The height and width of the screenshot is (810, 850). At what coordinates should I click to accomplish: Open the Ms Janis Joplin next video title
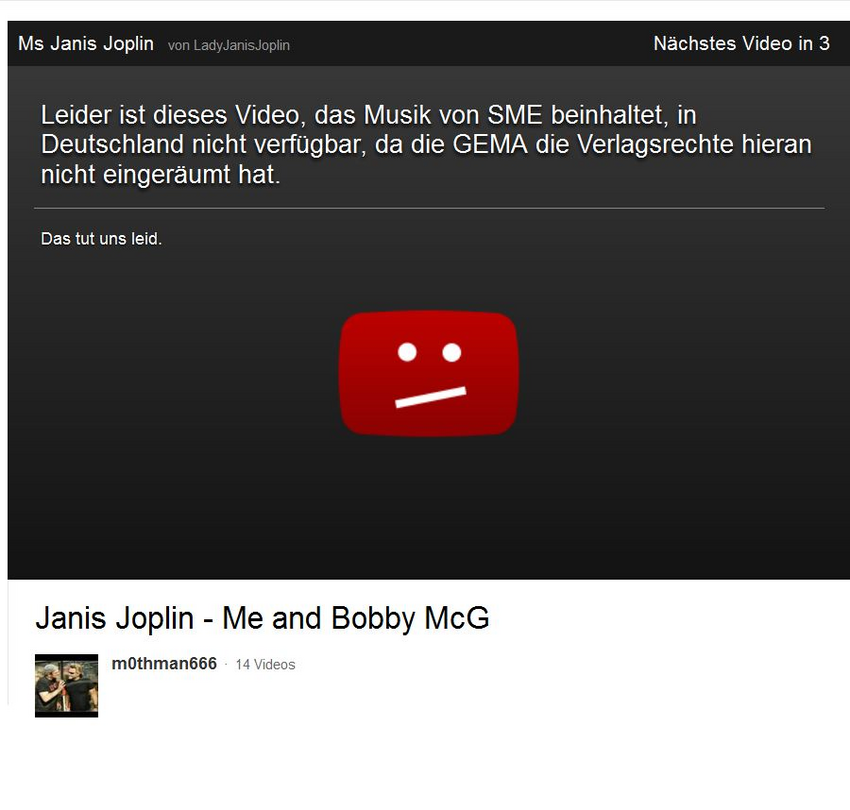86,43
